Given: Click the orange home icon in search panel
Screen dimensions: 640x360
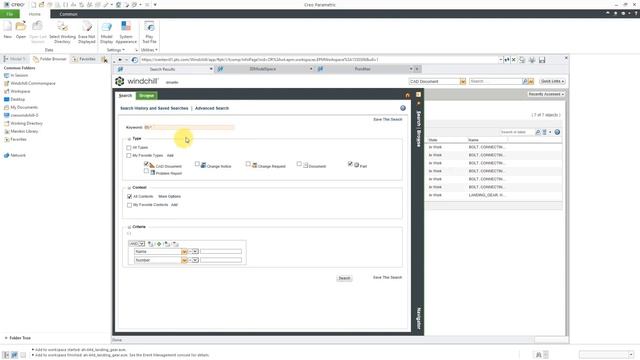Looking at the screenshot, I should pos(407,95).
